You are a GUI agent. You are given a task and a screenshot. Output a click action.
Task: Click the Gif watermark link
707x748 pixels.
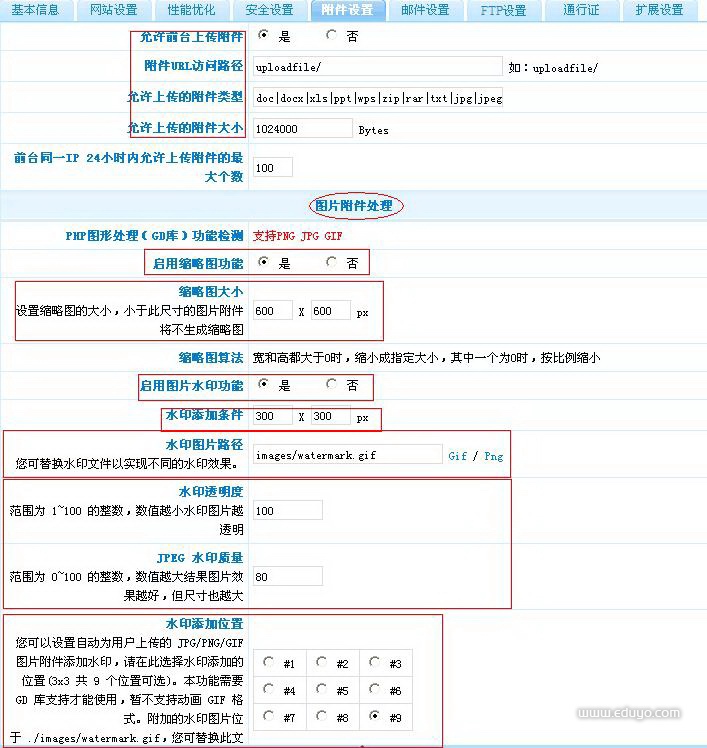(x=457, y=455)
